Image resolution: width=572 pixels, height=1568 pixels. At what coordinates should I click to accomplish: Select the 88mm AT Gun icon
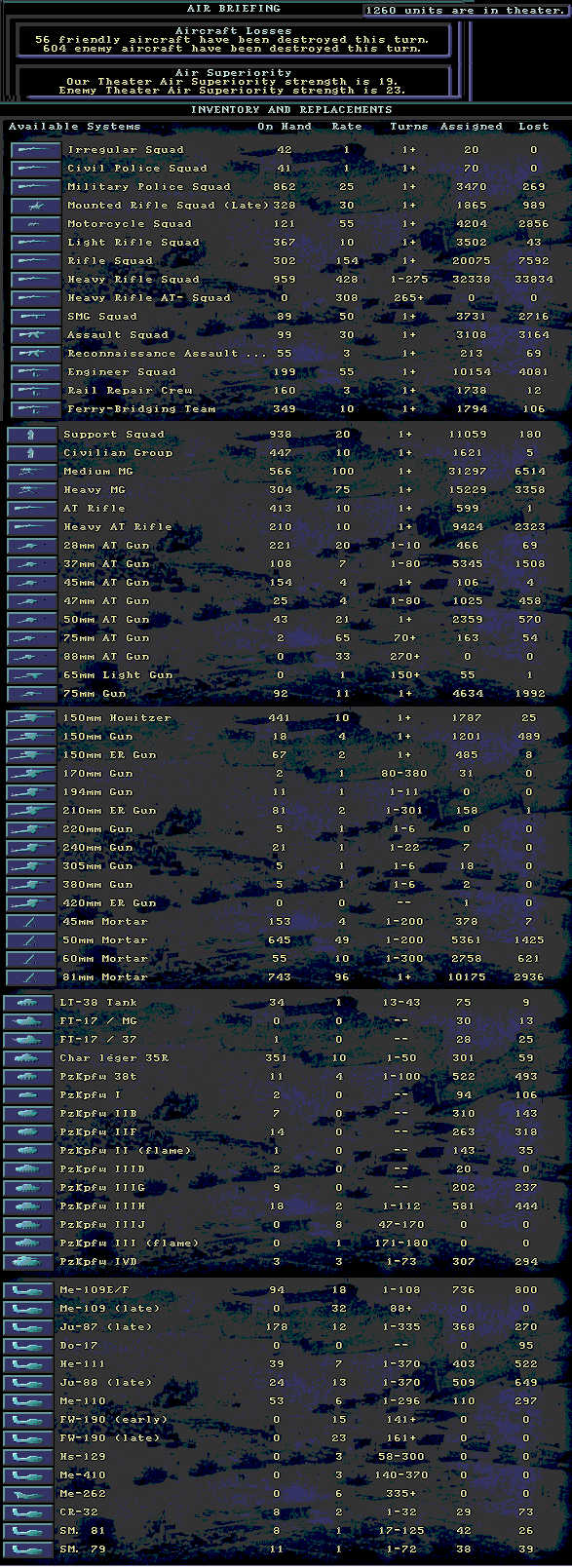coord(31,657)
